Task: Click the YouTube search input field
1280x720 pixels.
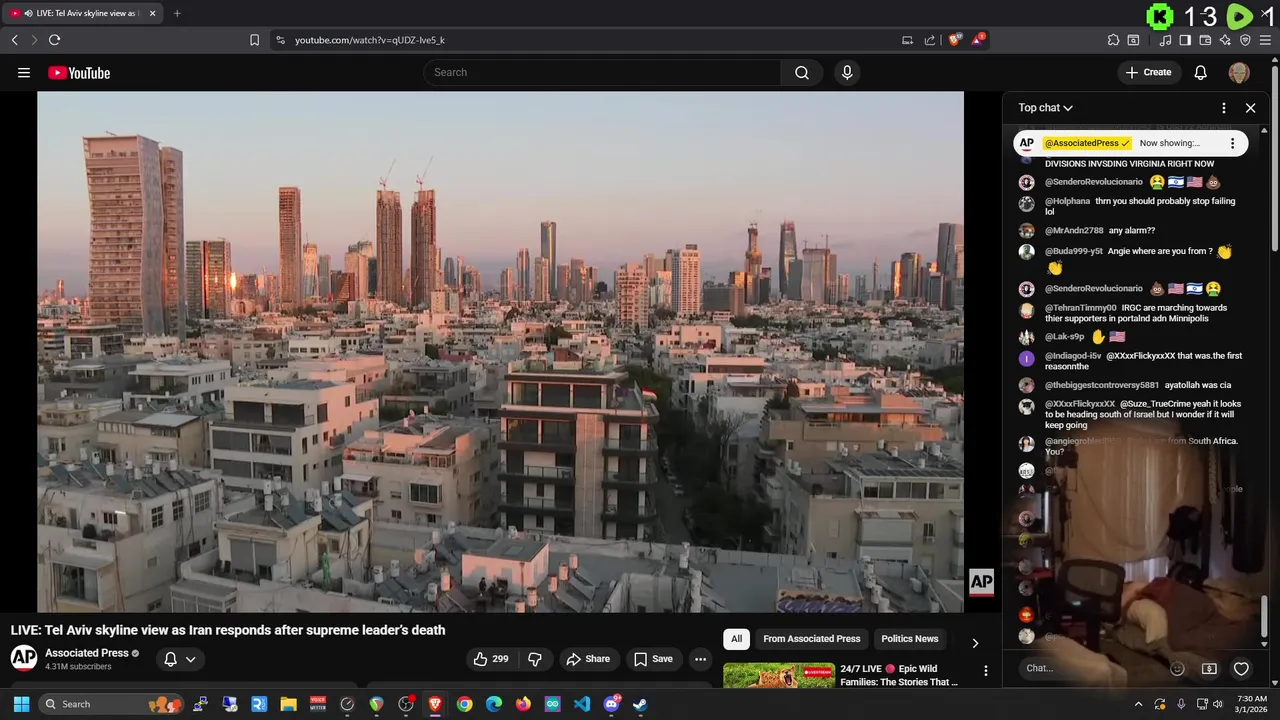Action: tap(602, 72)
